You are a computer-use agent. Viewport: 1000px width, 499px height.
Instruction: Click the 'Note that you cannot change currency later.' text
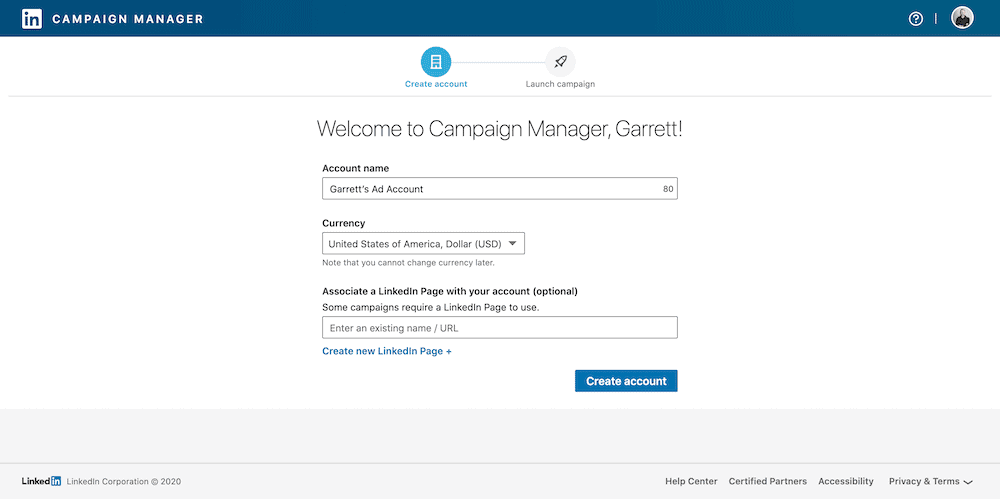pyautogui.click(x=408, y=262)
